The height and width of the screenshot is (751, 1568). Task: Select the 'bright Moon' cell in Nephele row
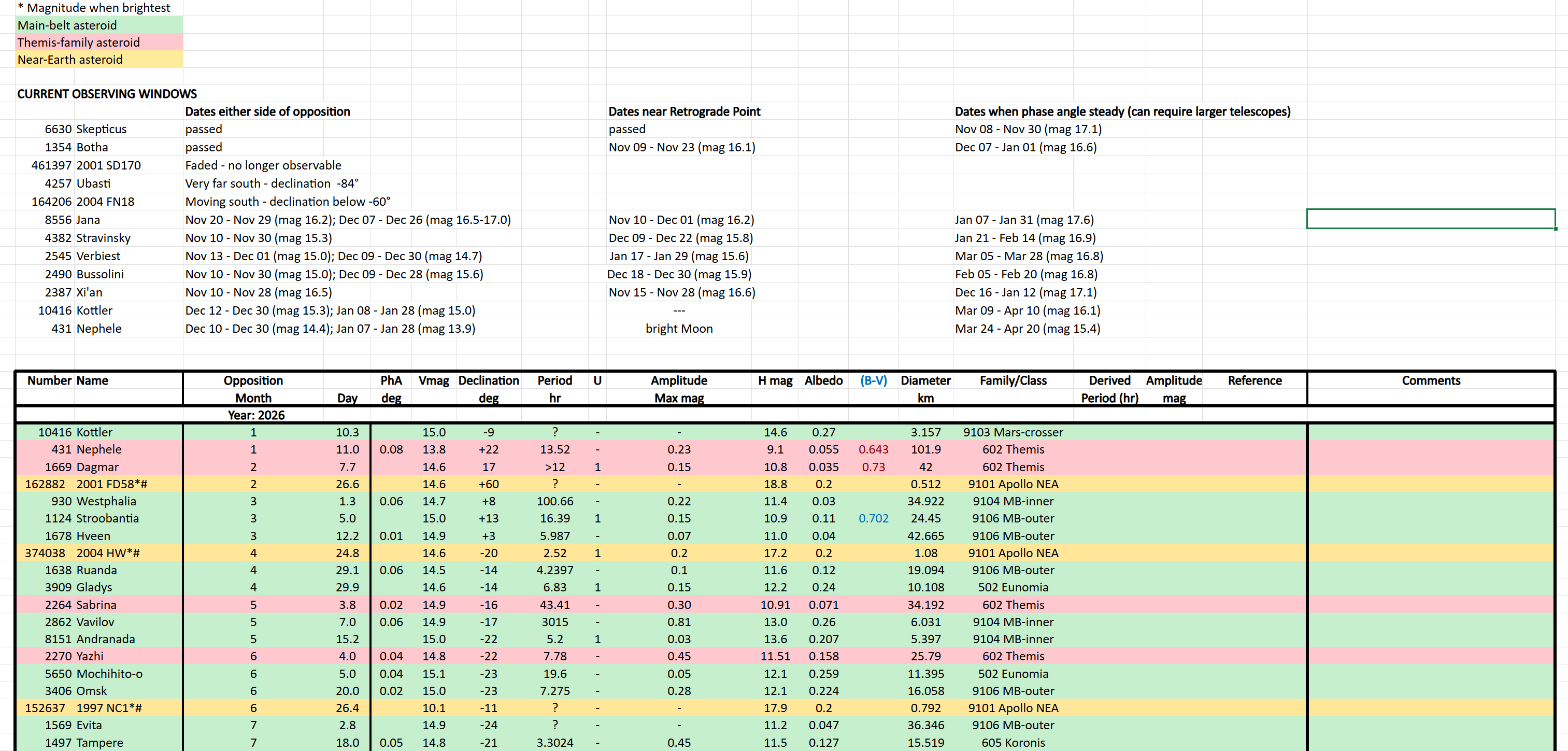tap(679, 329)
